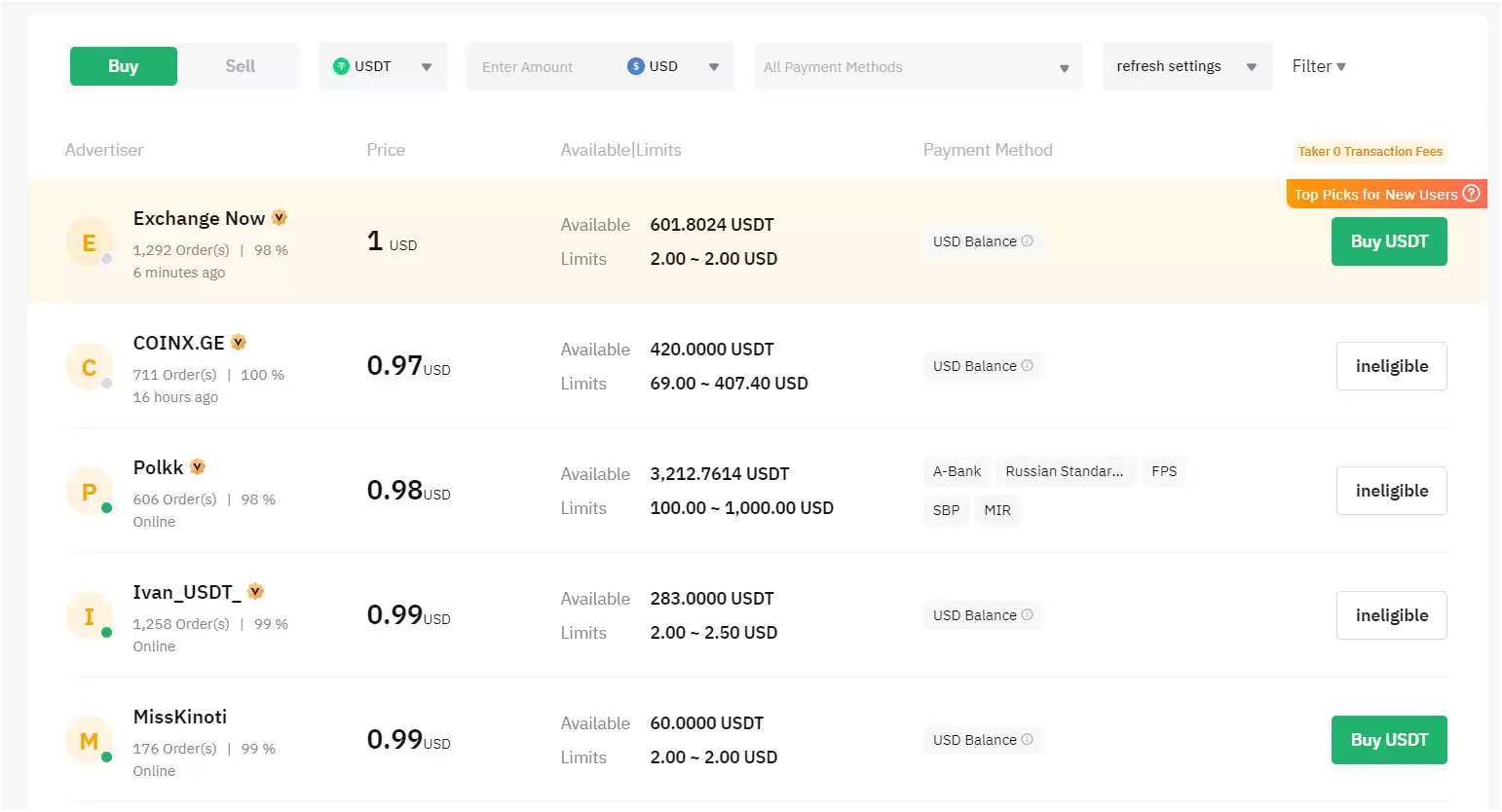Click verified badge next to Polkk

tap(198, 466)
